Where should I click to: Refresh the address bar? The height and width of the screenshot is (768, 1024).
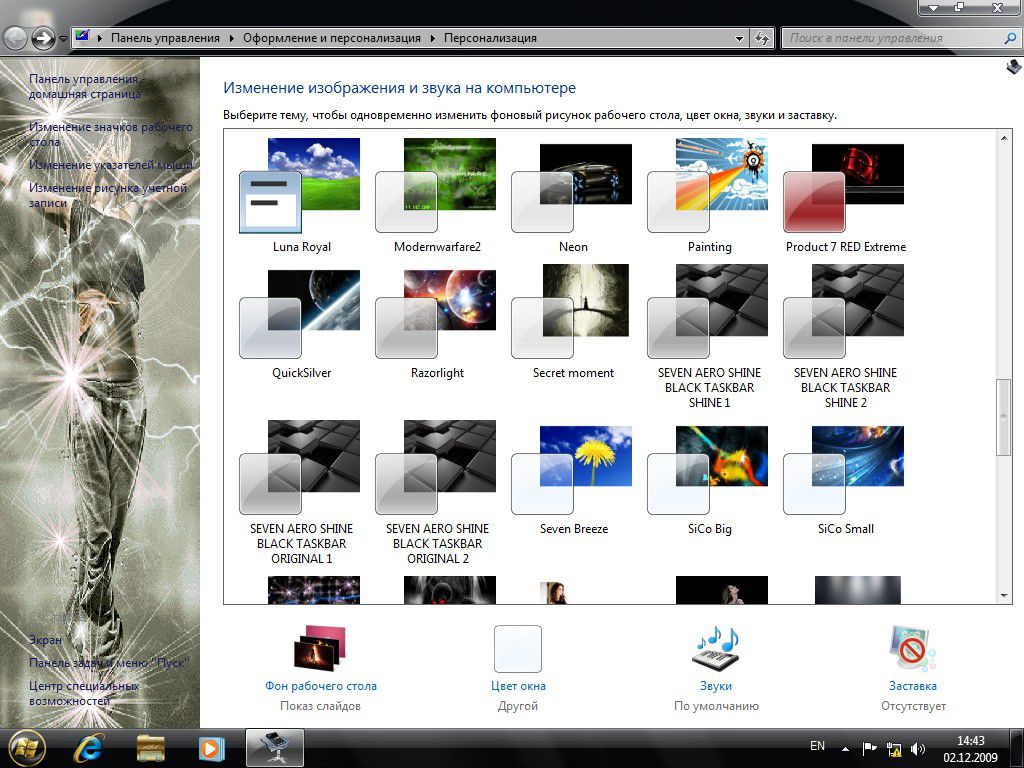(x=761, y=39)
